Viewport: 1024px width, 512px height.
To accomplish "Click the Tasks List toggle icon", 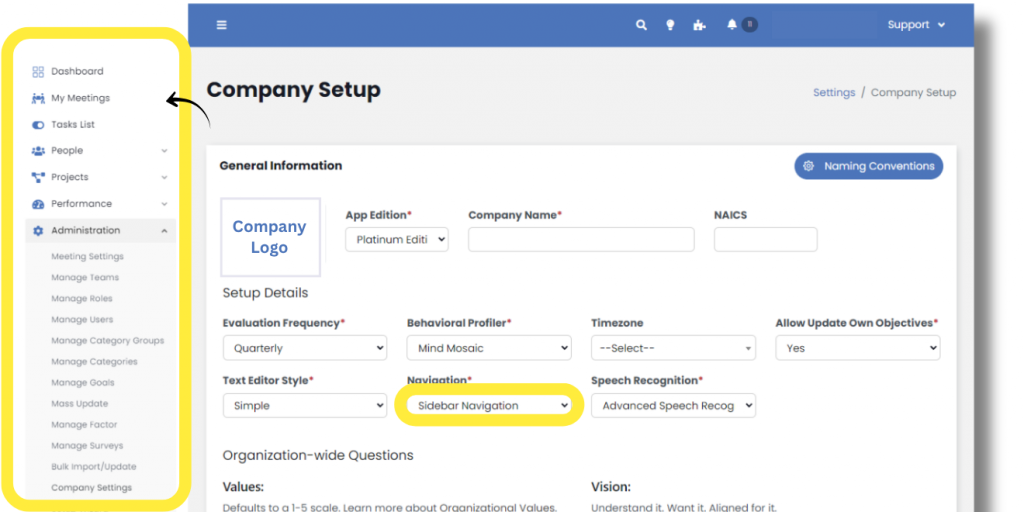I will pyautogui.click(x=38, y=125).
